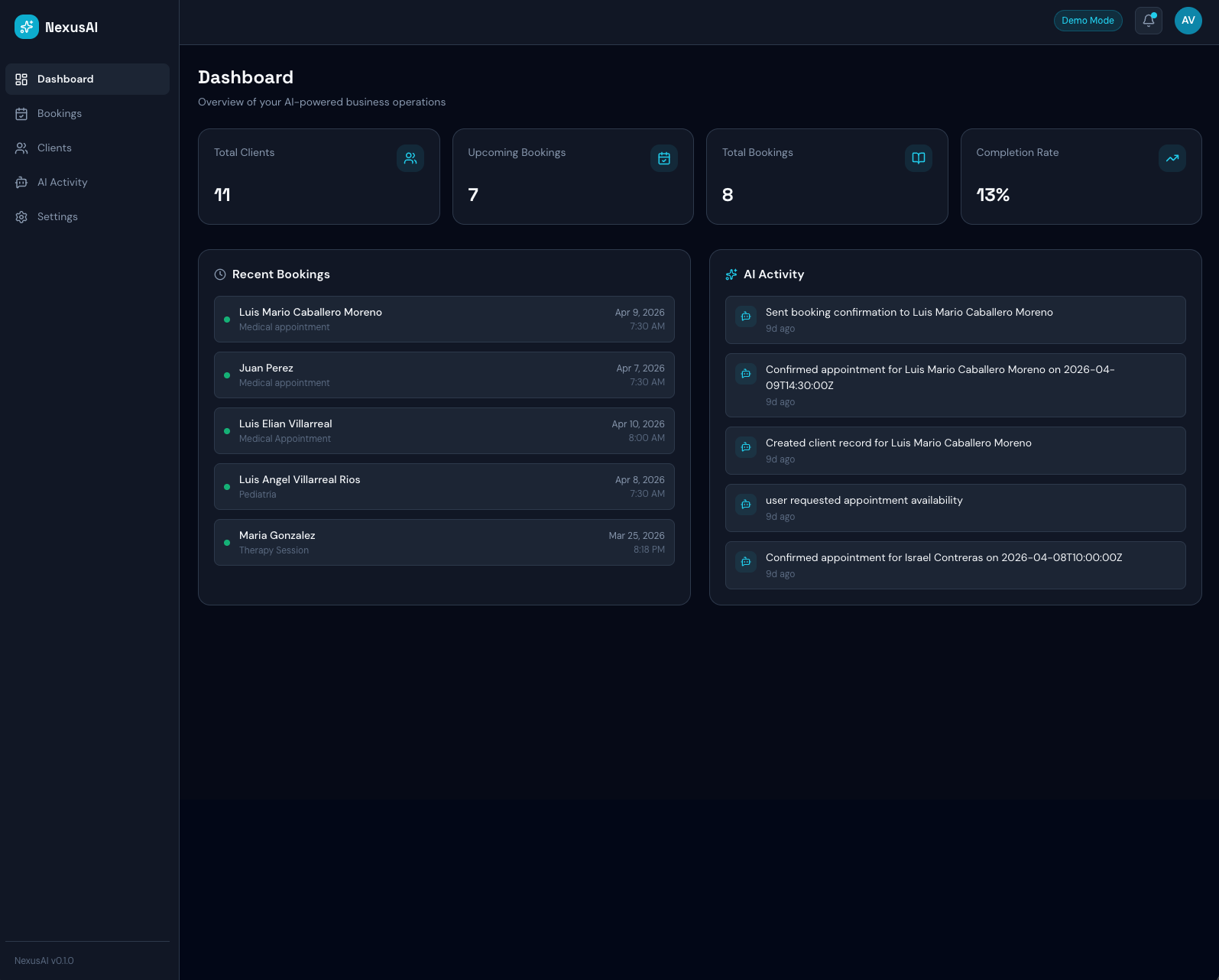The width and height of the screenshot is (1219, 980).
Task: Select Maria Gonzalez Therapy Session booking
Action: point(444,543)
